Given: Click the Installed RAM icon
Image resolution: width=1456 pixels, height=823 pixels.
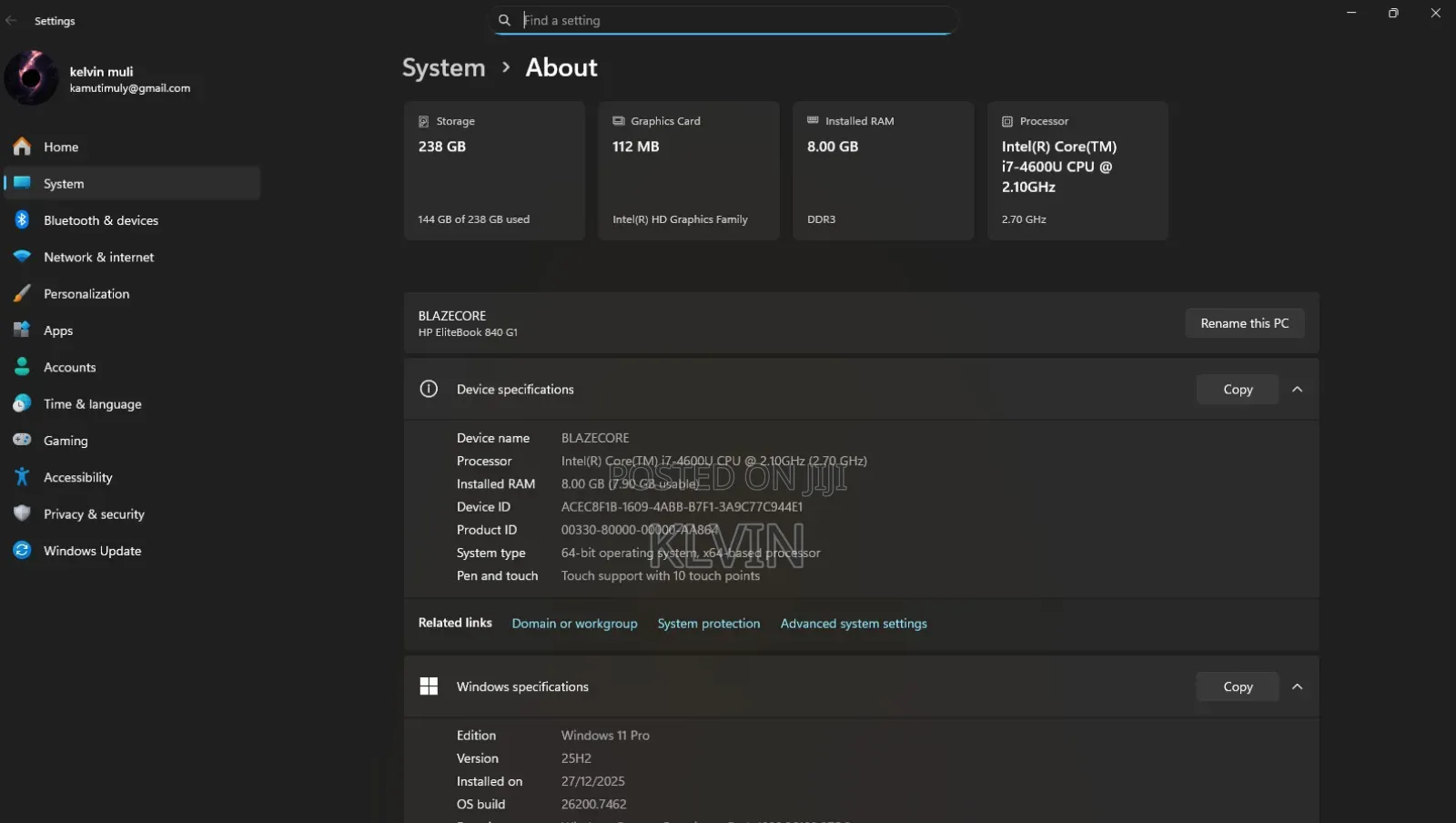Looking at the screenshot, I should pyautogui.click(x=813, y=120).
